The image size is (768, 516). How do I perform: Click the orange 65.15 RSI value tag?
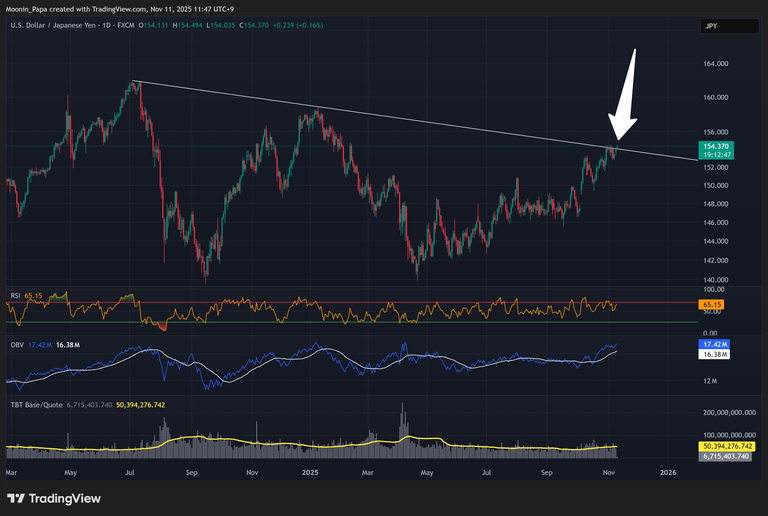[713, 302]
